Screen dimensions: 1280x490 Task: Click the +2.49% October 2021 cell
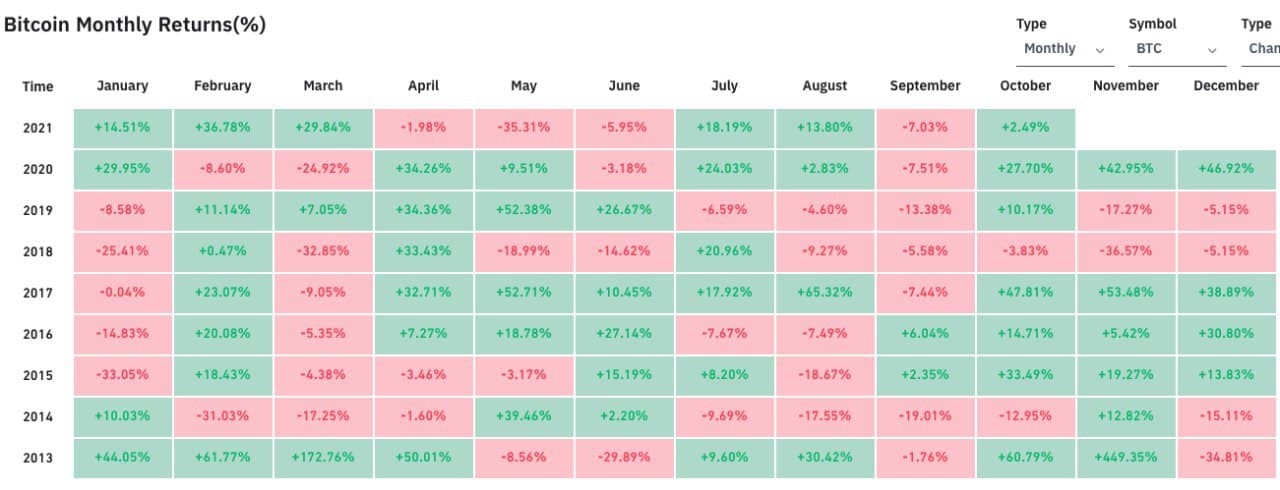(x=1025, y=128)
